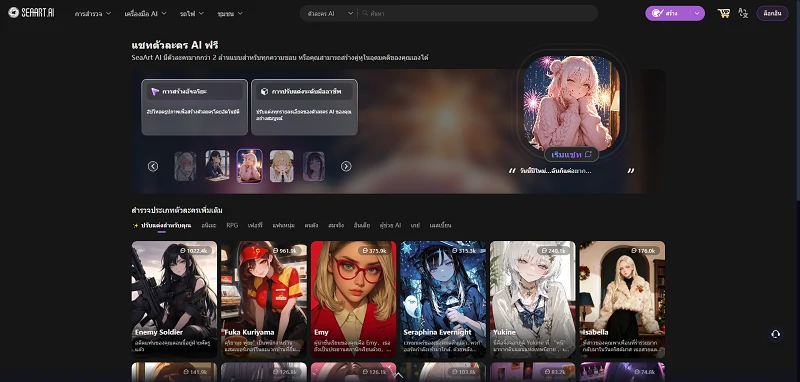Open the Isabella character card
This screenshot has height=382, width=800.
click(622, 299)
